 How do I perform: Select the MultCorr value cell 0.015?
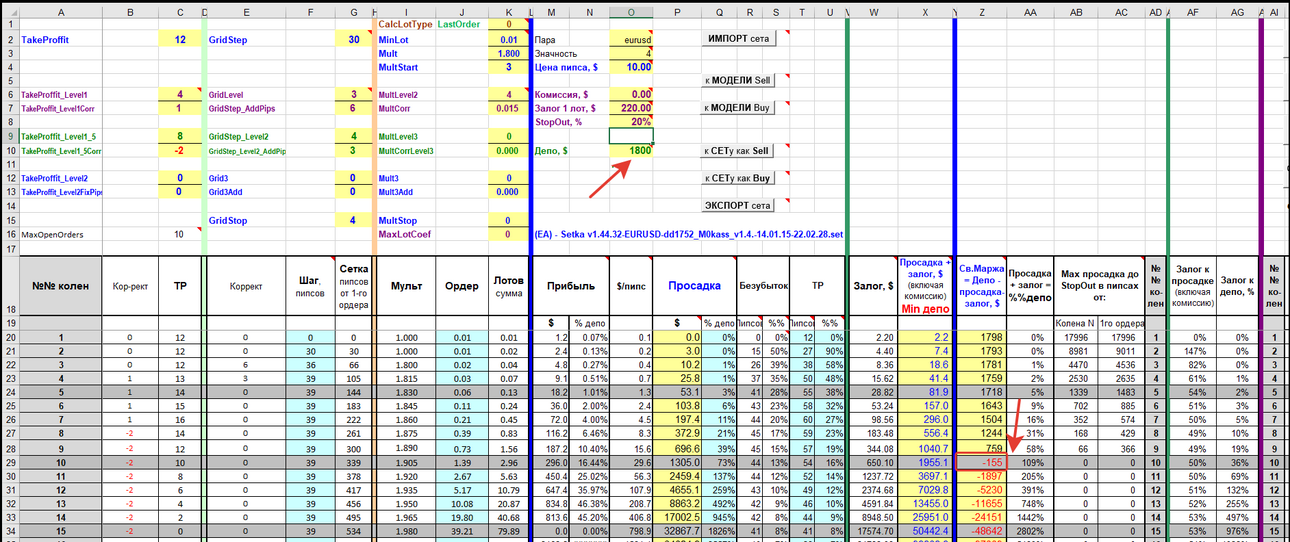[x=508, y=108]
